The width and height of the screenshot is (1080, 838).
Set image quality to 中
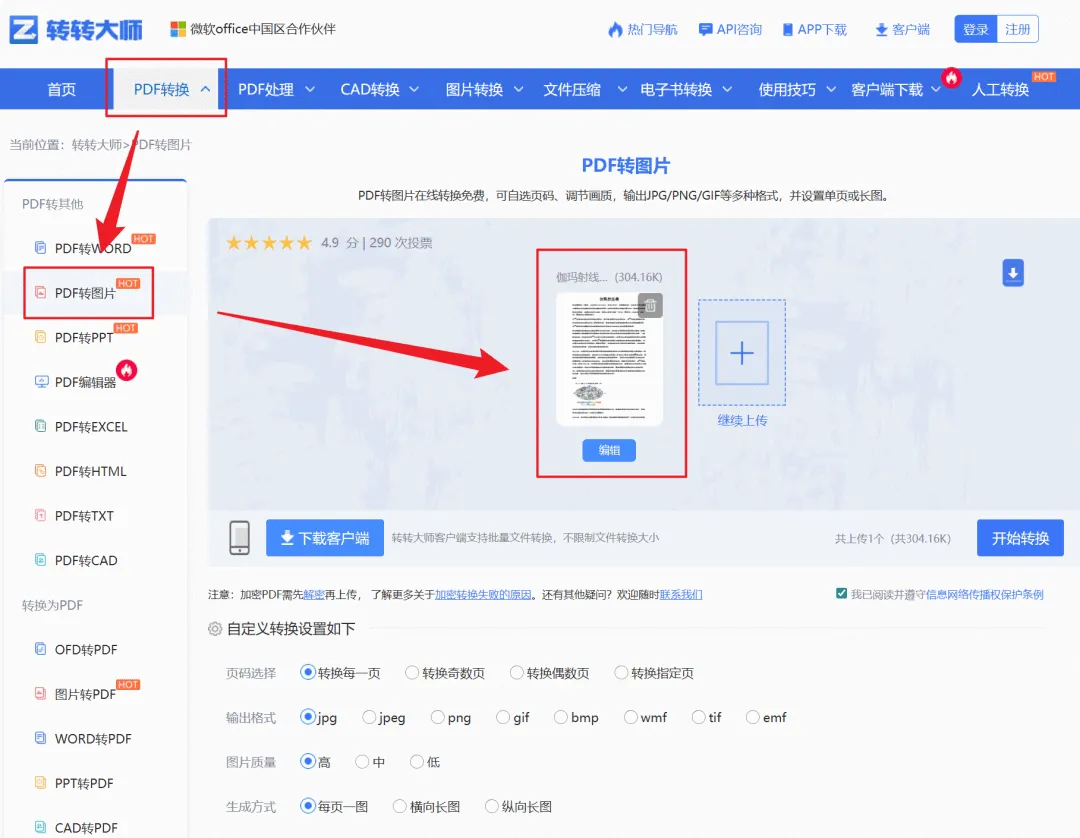coord(362,762)
